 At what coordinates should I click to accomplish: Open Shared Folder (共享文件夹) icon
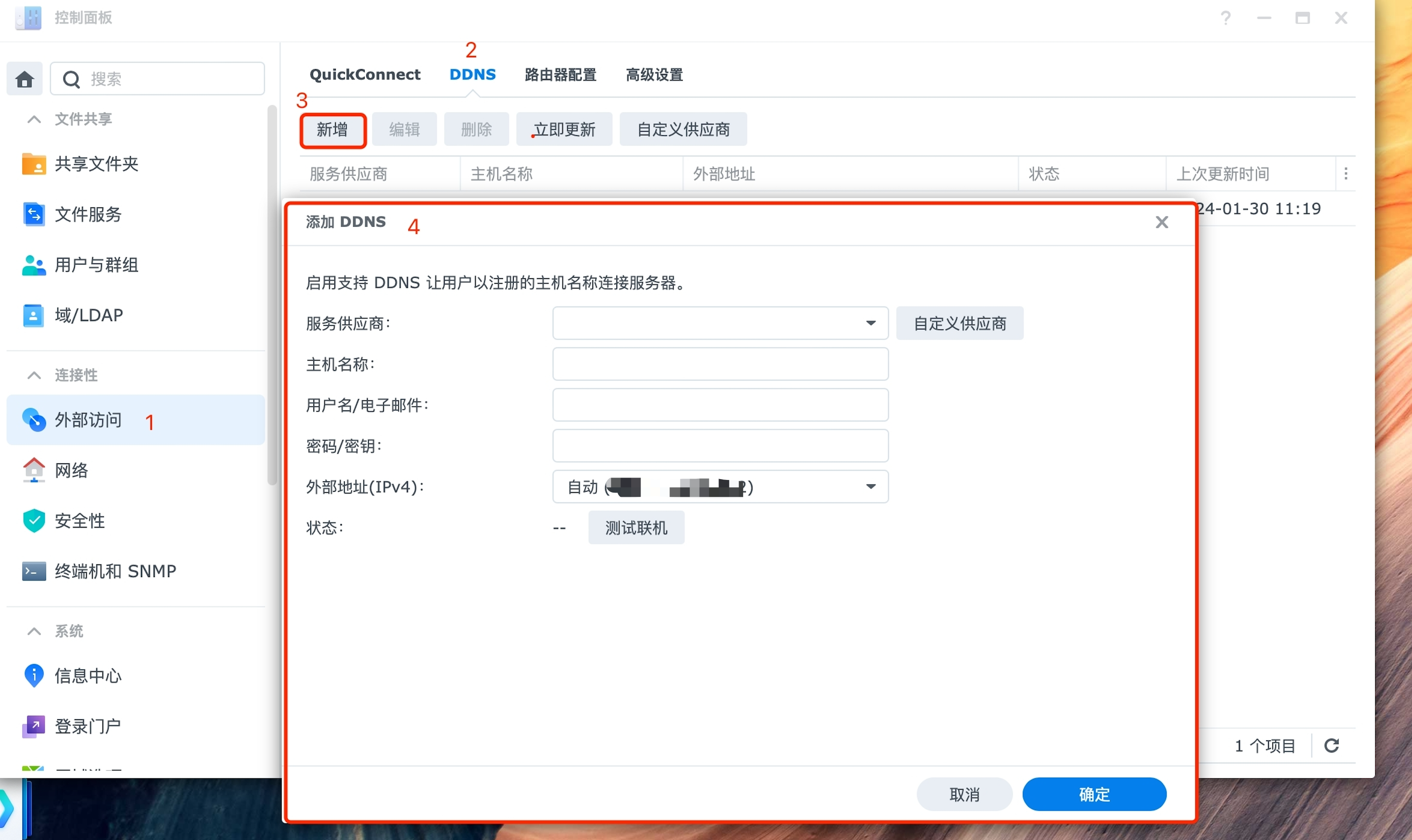pos(33,164)
